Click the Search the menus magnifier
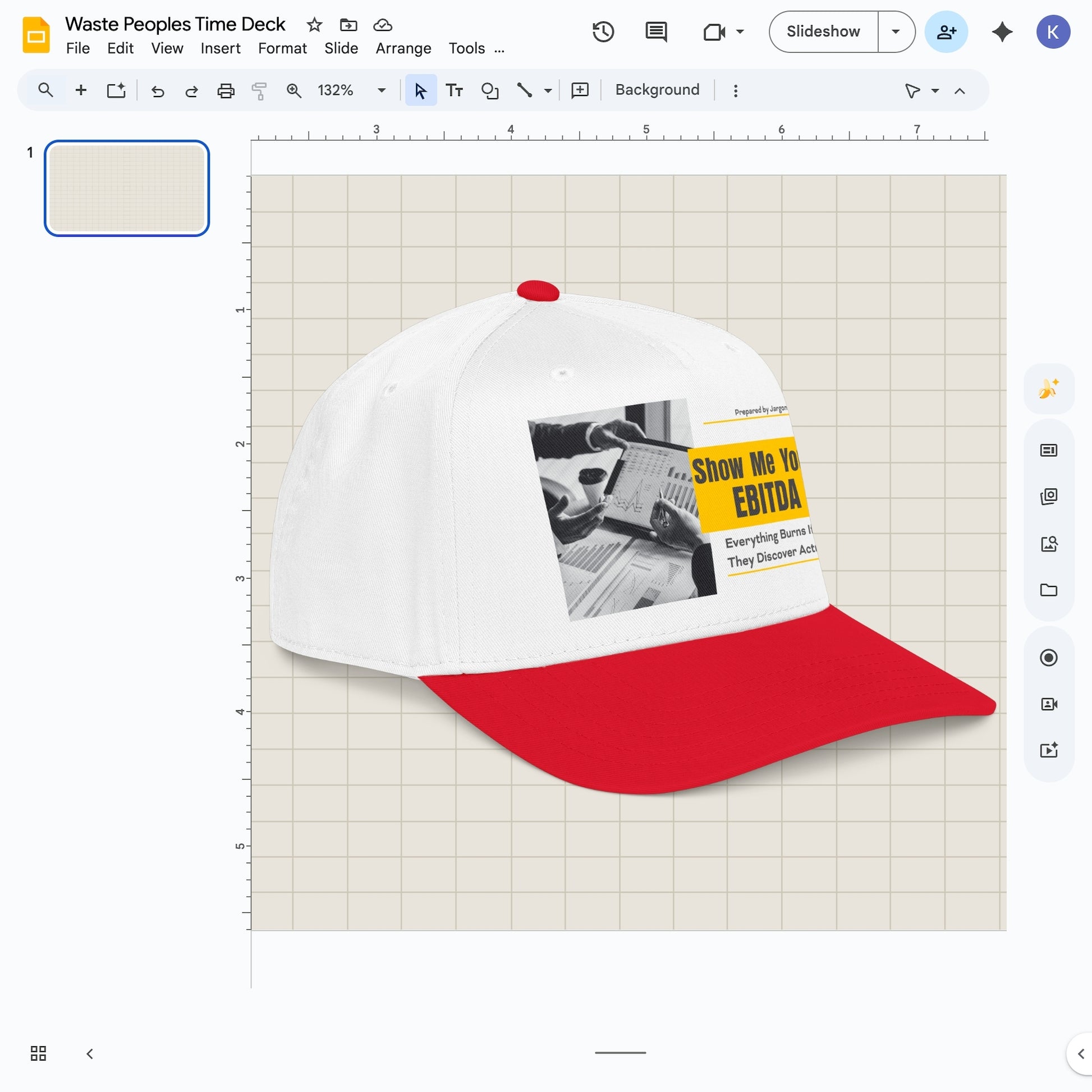This screenshot has height=1092, width=1092. (45, 90)
